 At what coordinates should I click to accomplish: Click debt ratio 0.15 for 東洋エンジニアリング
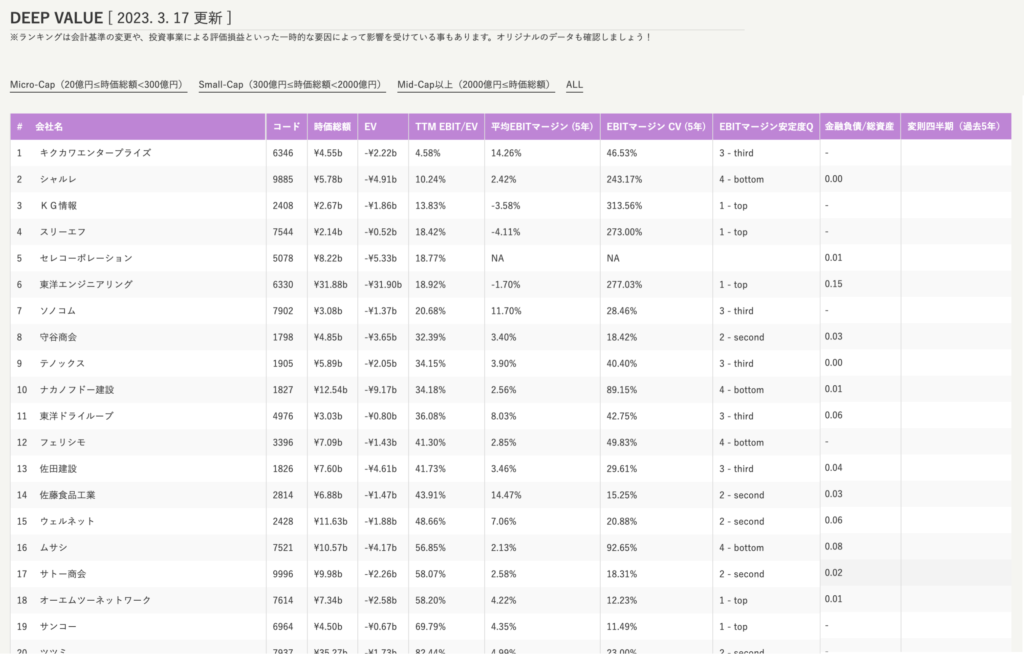tap(833, 284)
